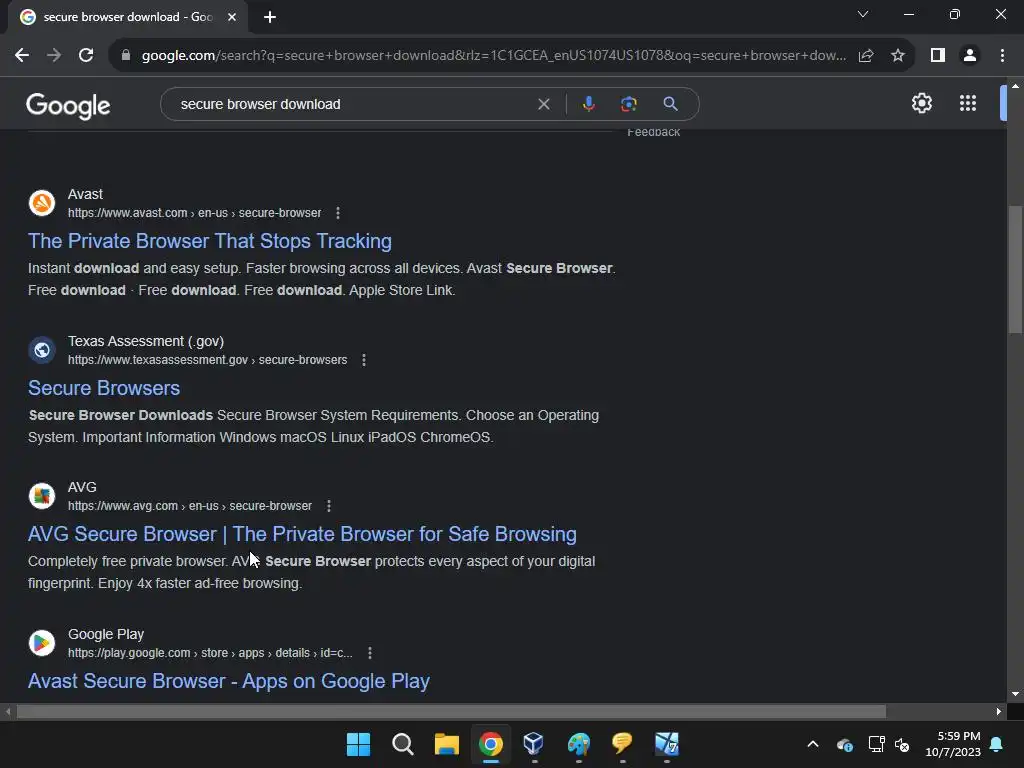Screen dimensions: 1024x768
Task: Click the muted volume tray icon
Action: (903, 744)
